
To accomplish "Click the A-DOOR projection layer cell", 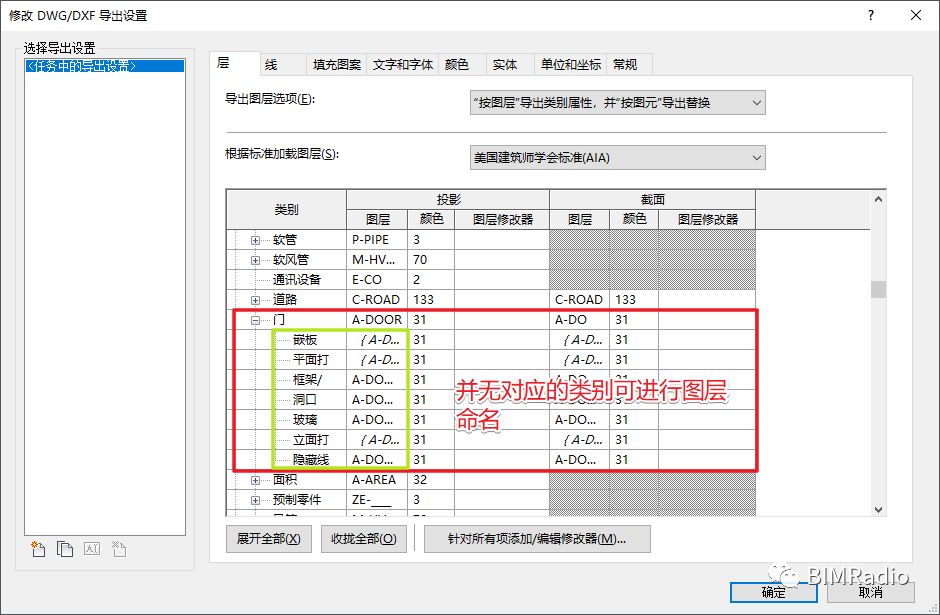I will pos(377,320).
